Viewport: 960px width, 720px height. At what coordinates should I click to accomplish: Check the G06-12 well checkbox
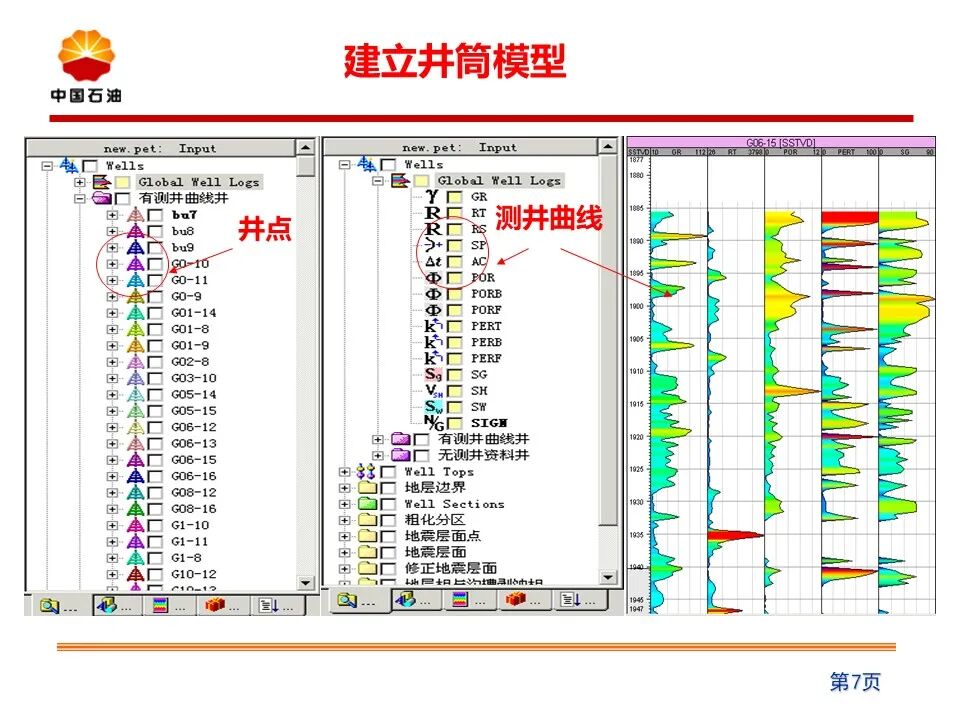pos(156,427)
